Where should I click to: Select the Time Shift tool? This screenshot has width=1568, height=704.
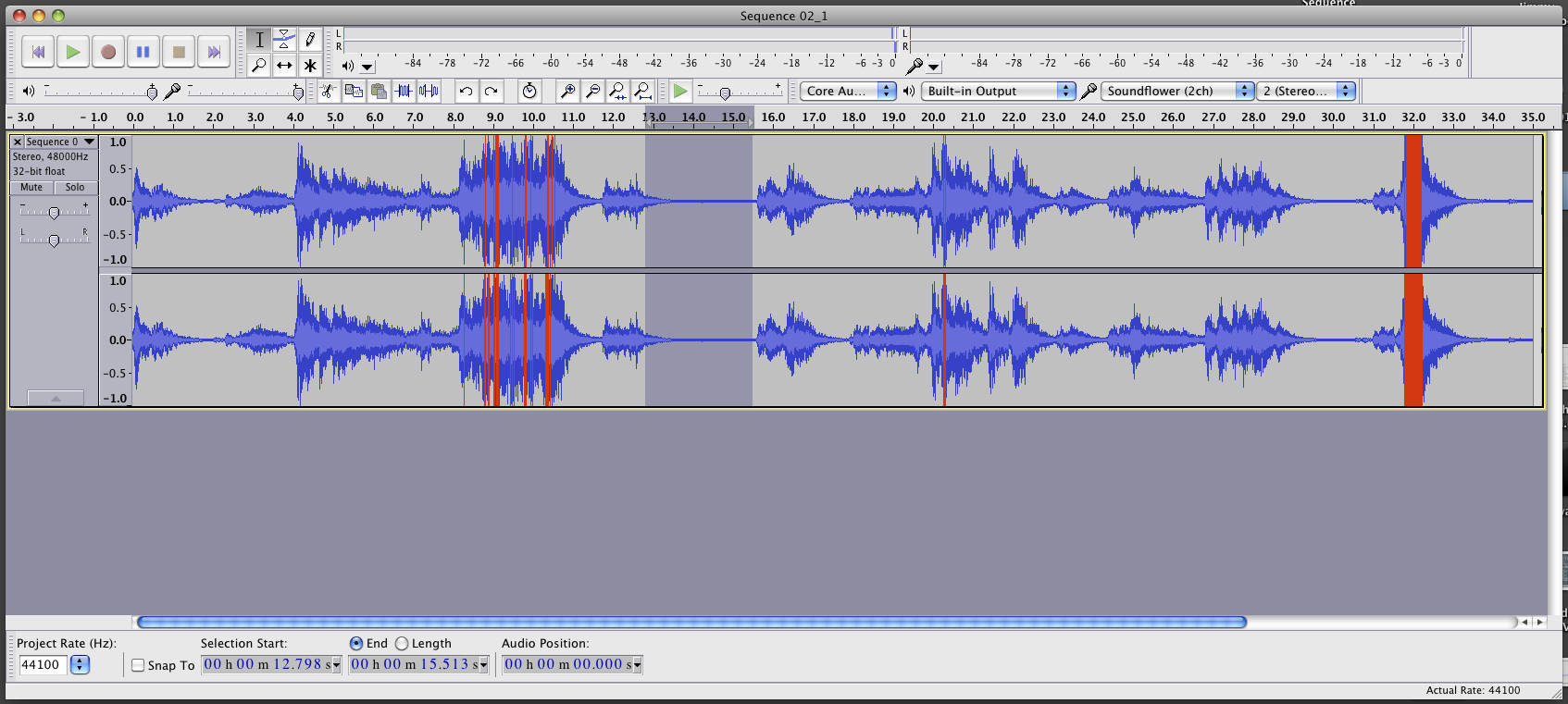pyautogui.click(x=284, y=65)
